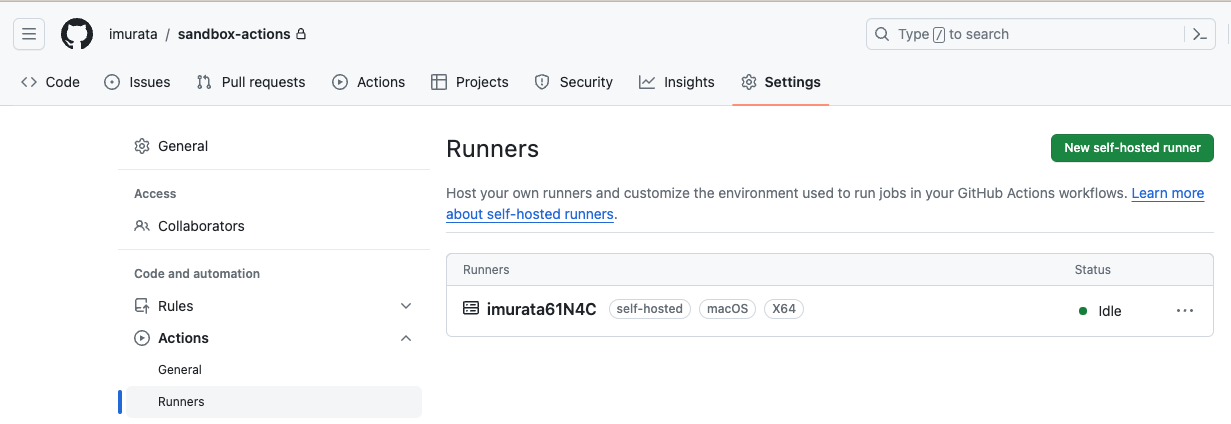
Task: Collapse the Actions sidebar section
Action: coord(406,338)
